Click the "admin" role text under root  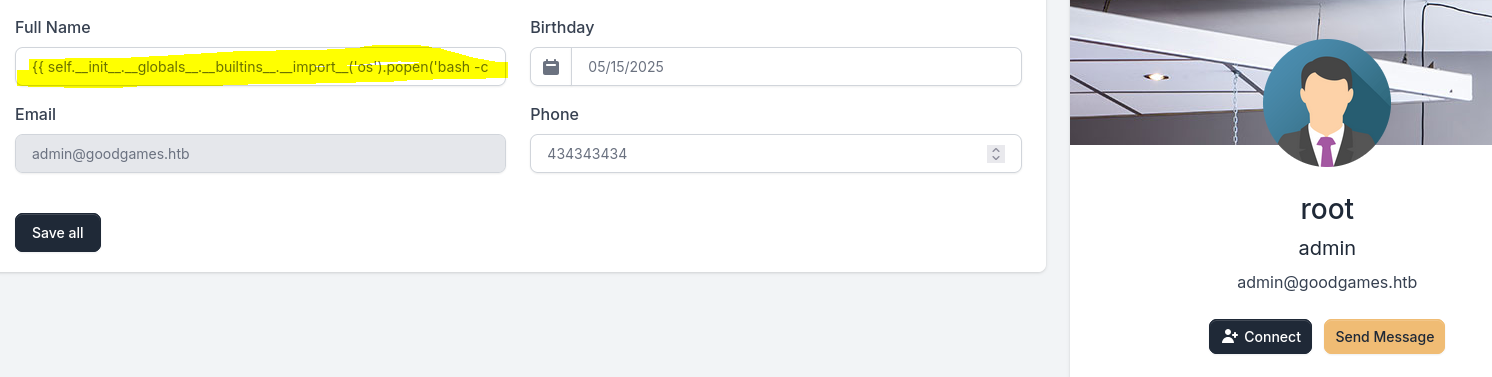point(1327,248)
